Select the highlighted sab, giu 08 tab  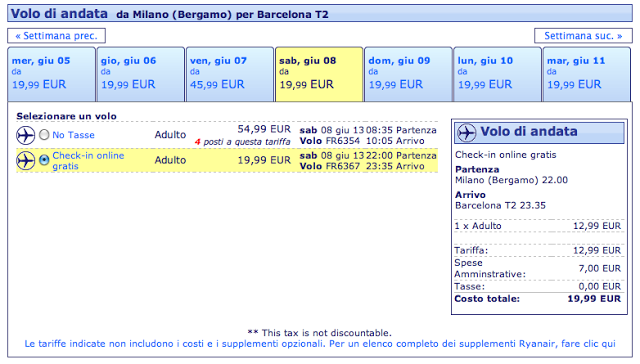pos(319,74)
